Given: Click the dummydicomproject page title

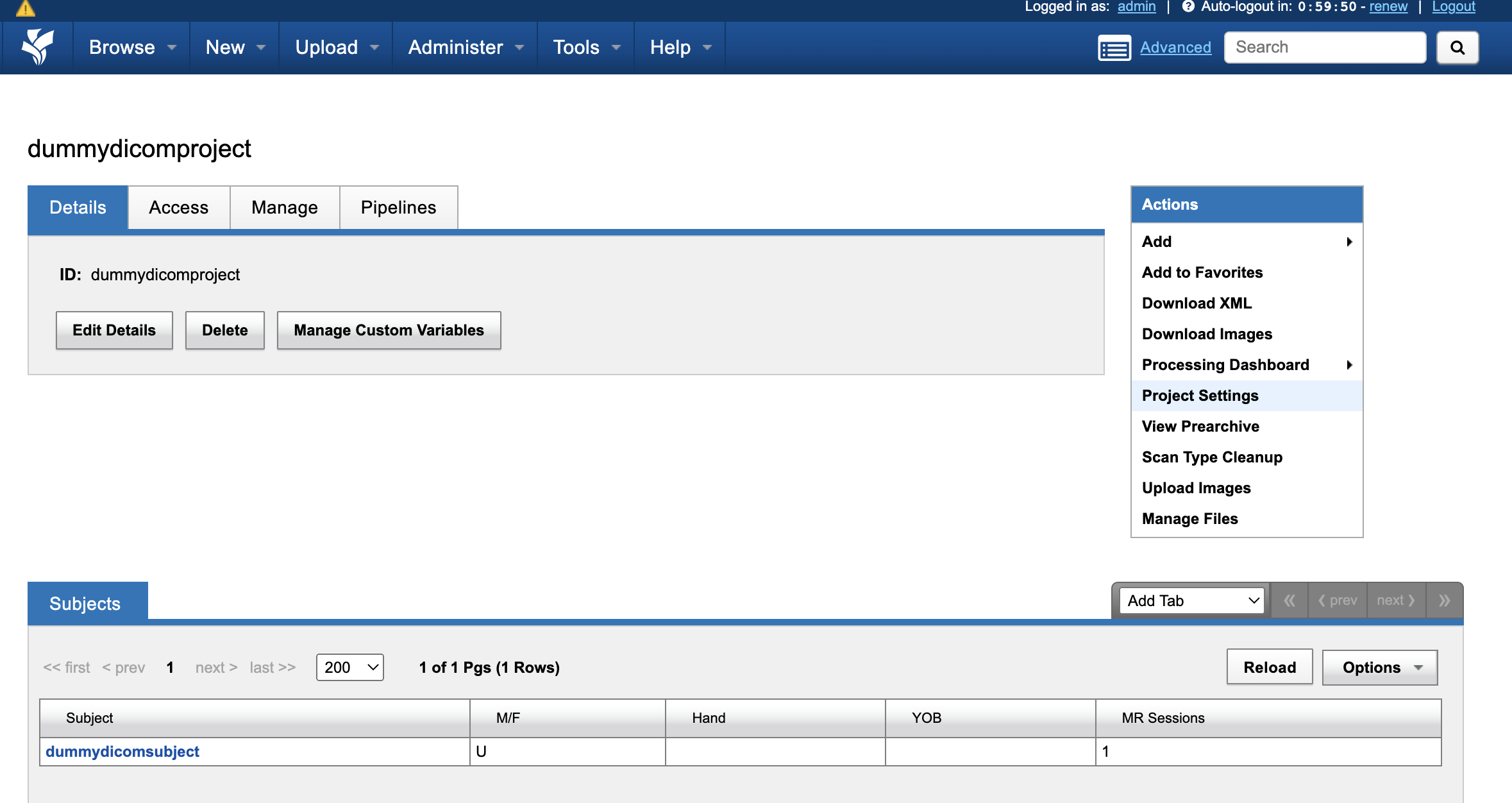Looking at the screenshot, I should tap(139, 149).
